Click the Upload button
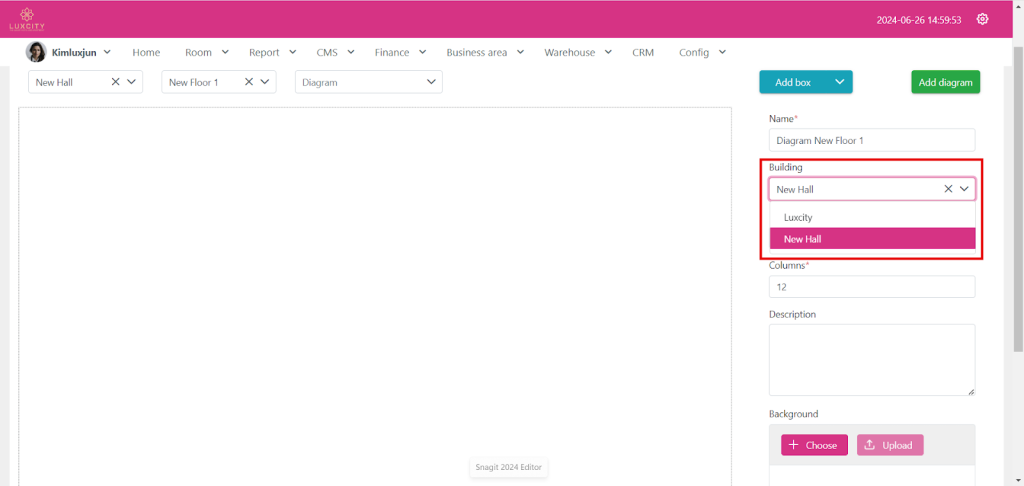1024x486 pixels. [890, 445]
